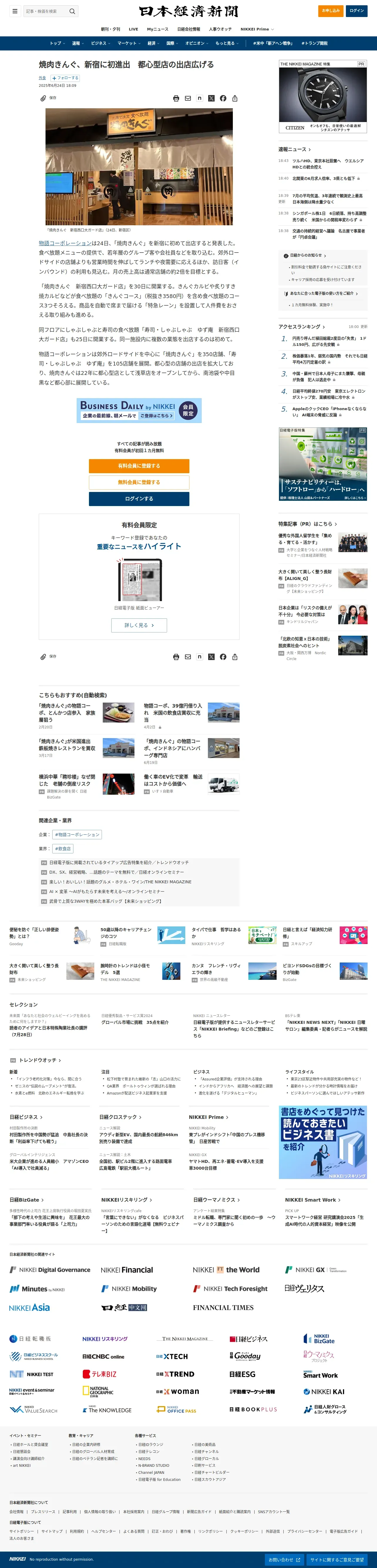Follow the 外食 topic with フォローする

pos(65,78)
